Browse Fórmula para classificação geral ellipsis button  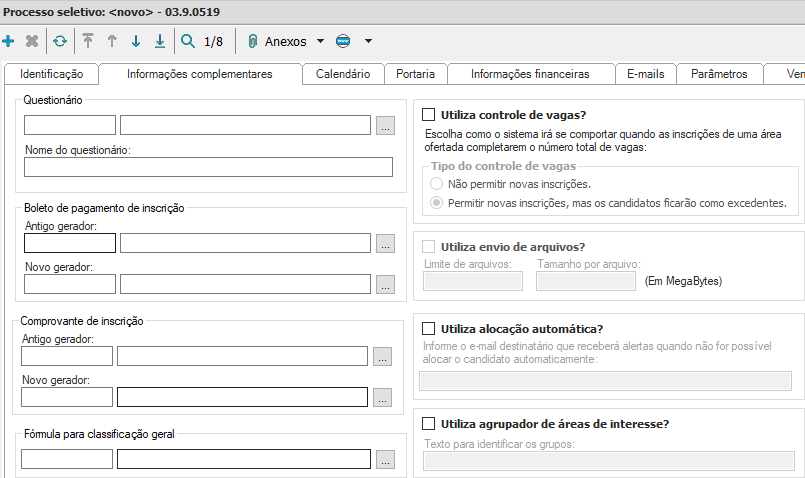click(385, 460)
